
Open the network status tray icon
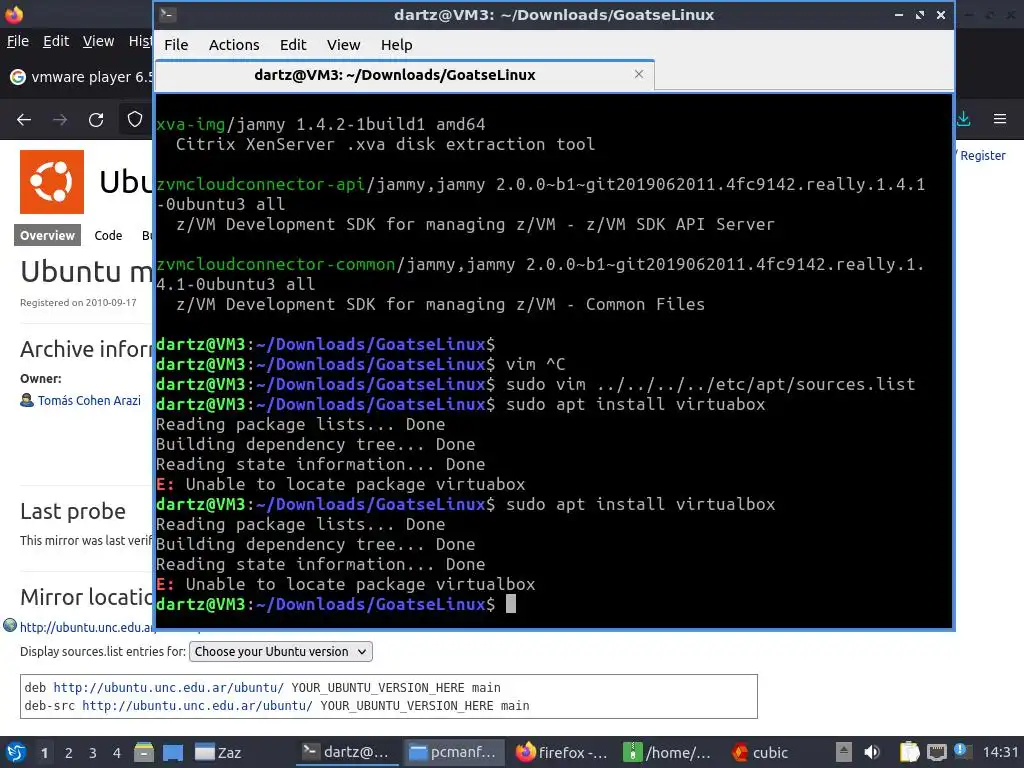pyautogui.click(x=936, y=752)
